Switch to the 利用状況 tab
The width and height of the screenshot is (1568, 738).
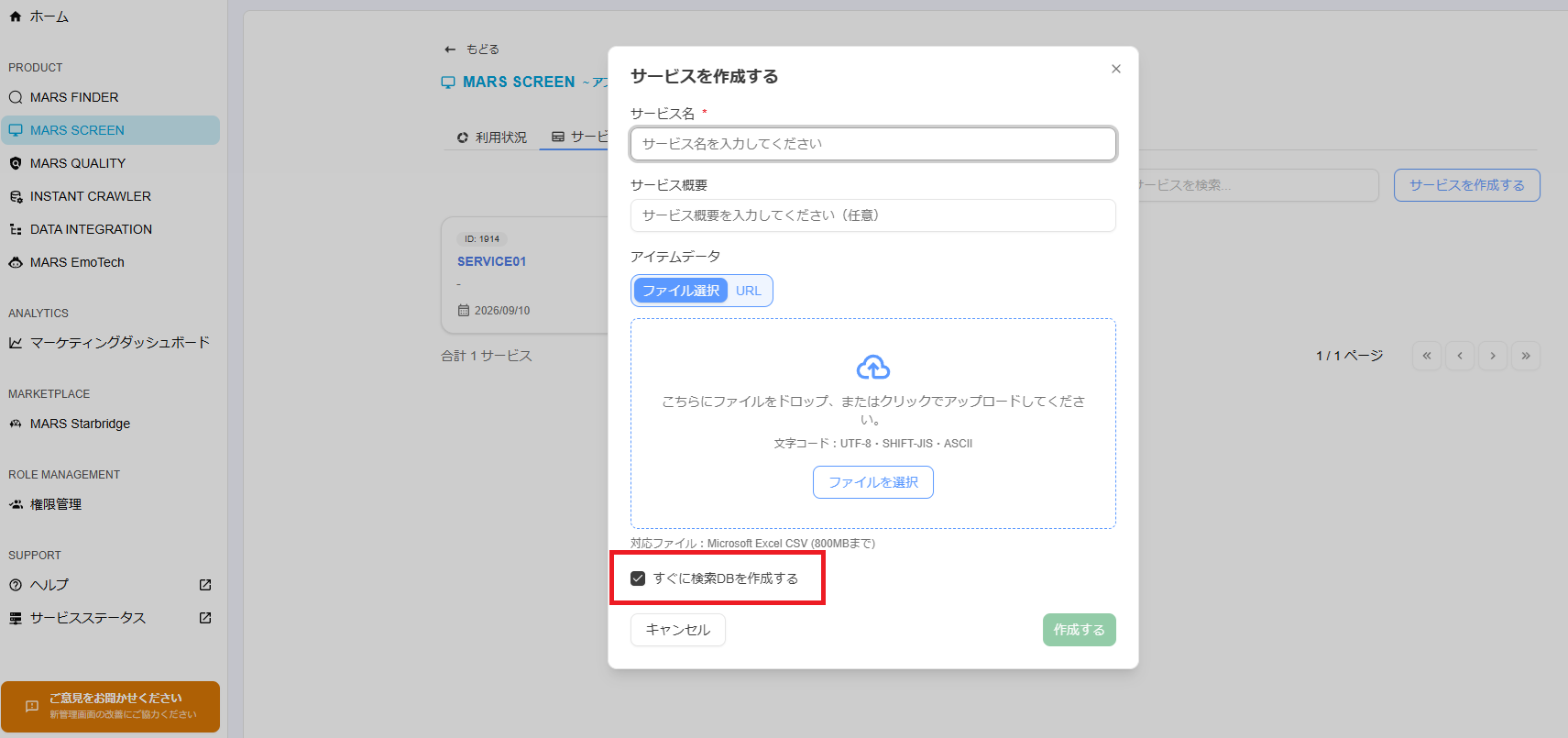pos(492,138)
